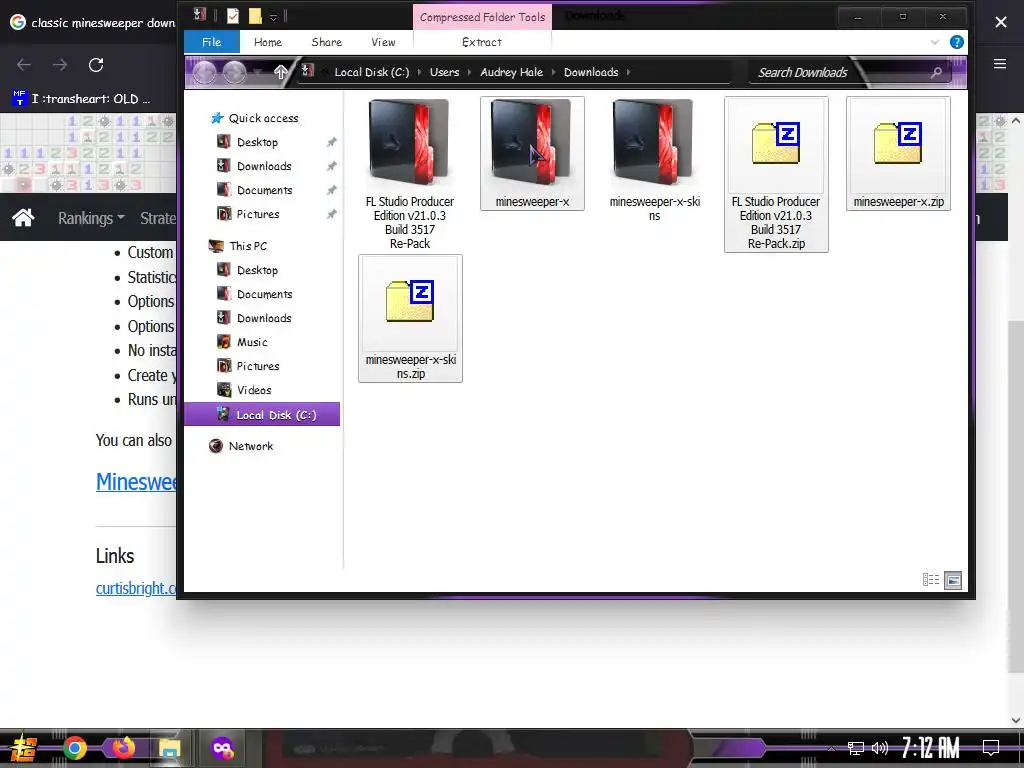Open pinned Pictures under Quick access
The width and height of the screenshot is (1024, 768).
tap(257, 214)
